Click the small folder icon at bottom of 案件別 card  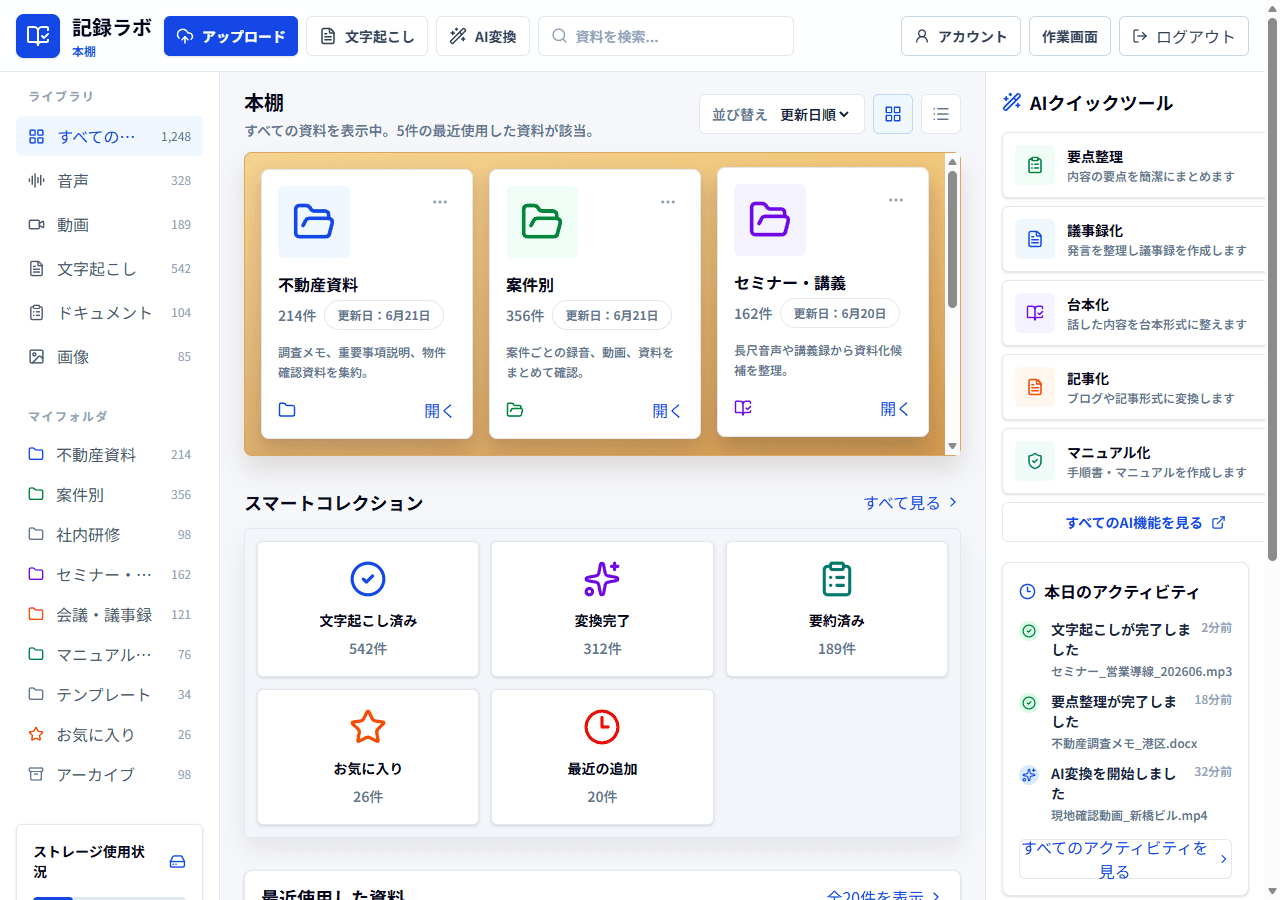pos(515,410)
